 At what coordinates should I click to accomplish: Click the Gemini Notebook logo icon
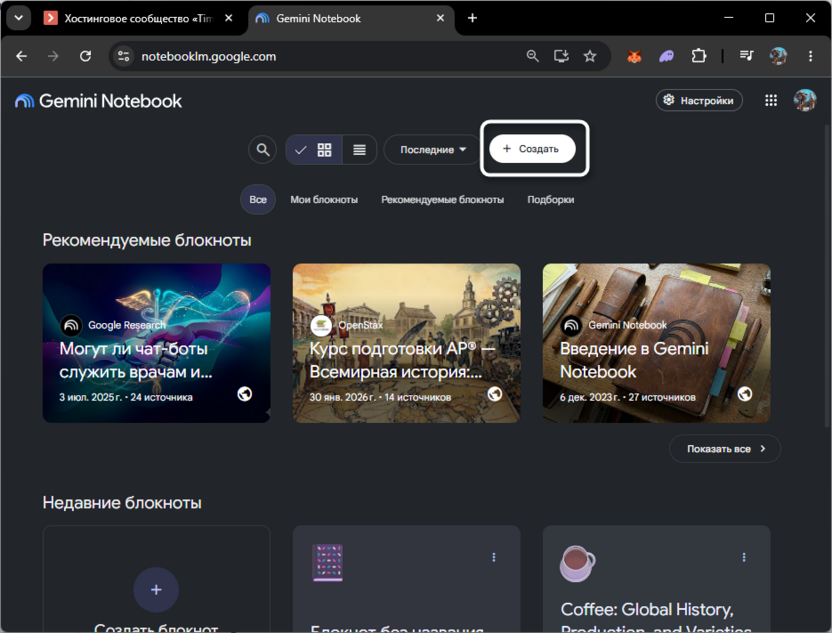(x=24, y=101)
